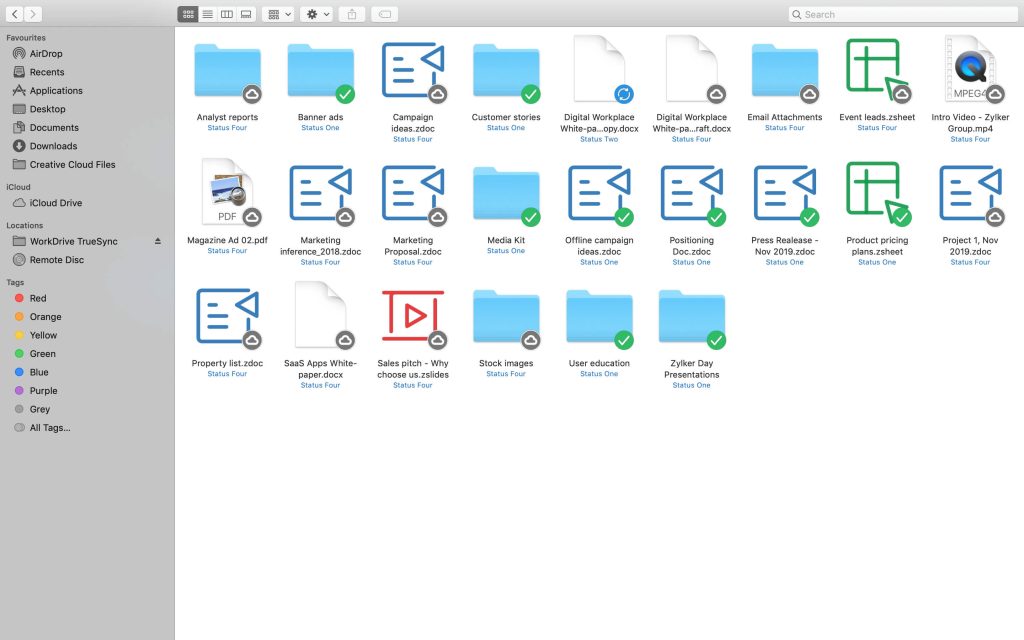
Task: Select iCloud Drive in the sidebar
Action: (56, 203)
